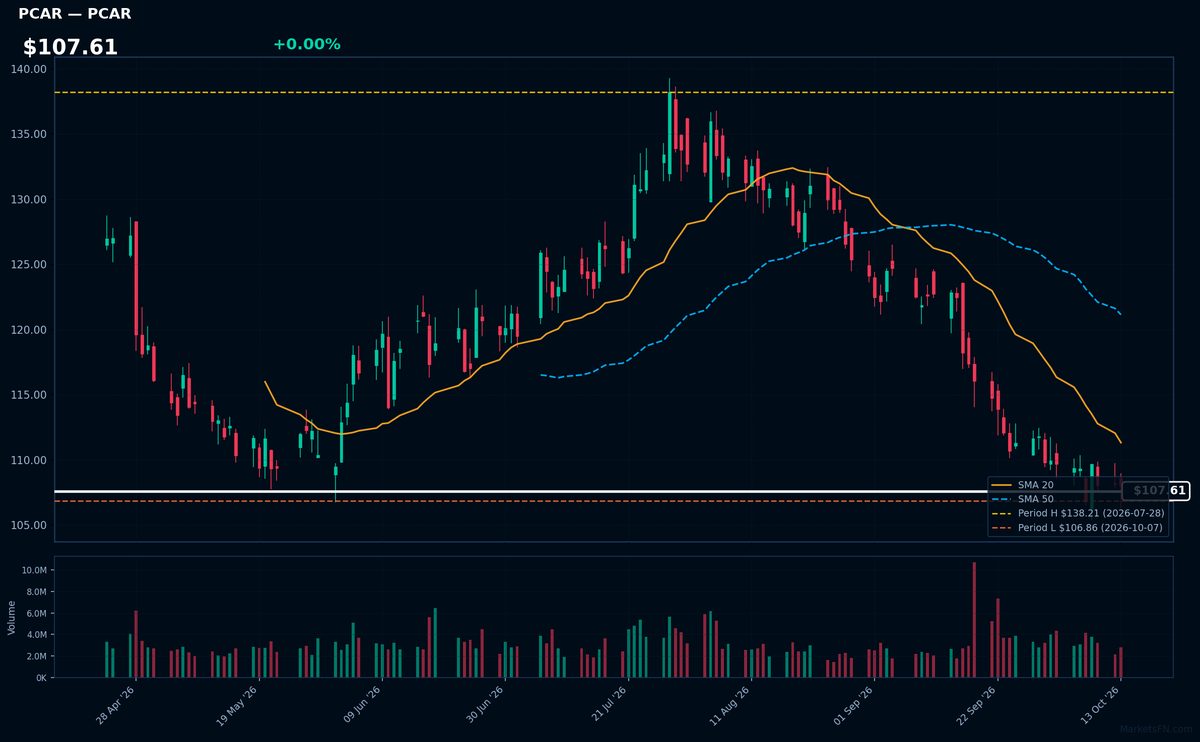Click the 01 Sep '26 date label

pyautogui.click(x=854, y=706)
